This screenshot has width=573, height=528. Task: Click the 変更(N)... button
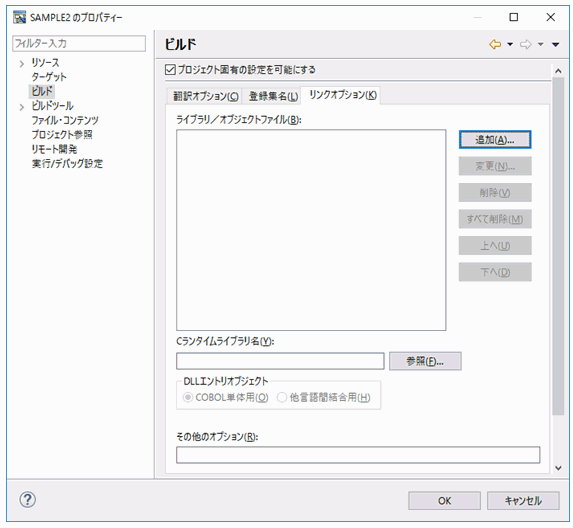coord(495,166)
